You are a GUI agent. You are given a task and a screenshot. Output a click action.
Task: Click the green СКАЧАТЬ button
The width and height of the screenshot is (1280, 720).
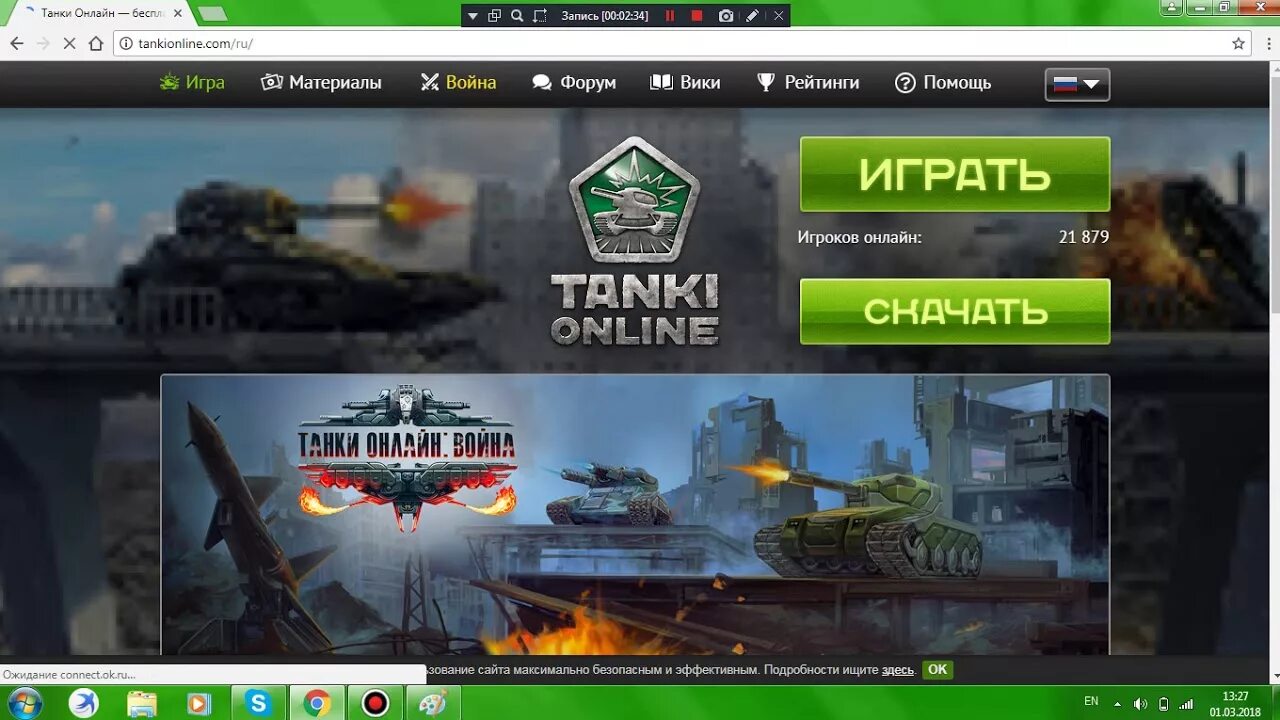tap(955, 311)
